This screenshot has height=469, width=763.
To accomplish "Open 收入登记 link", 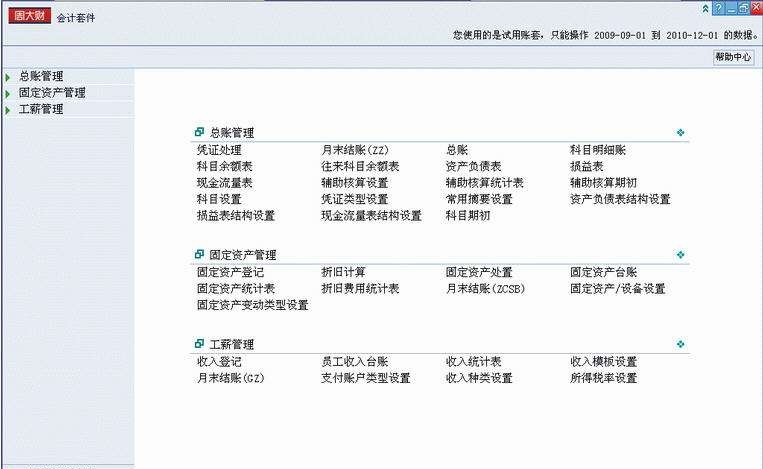I will [219, 361].
